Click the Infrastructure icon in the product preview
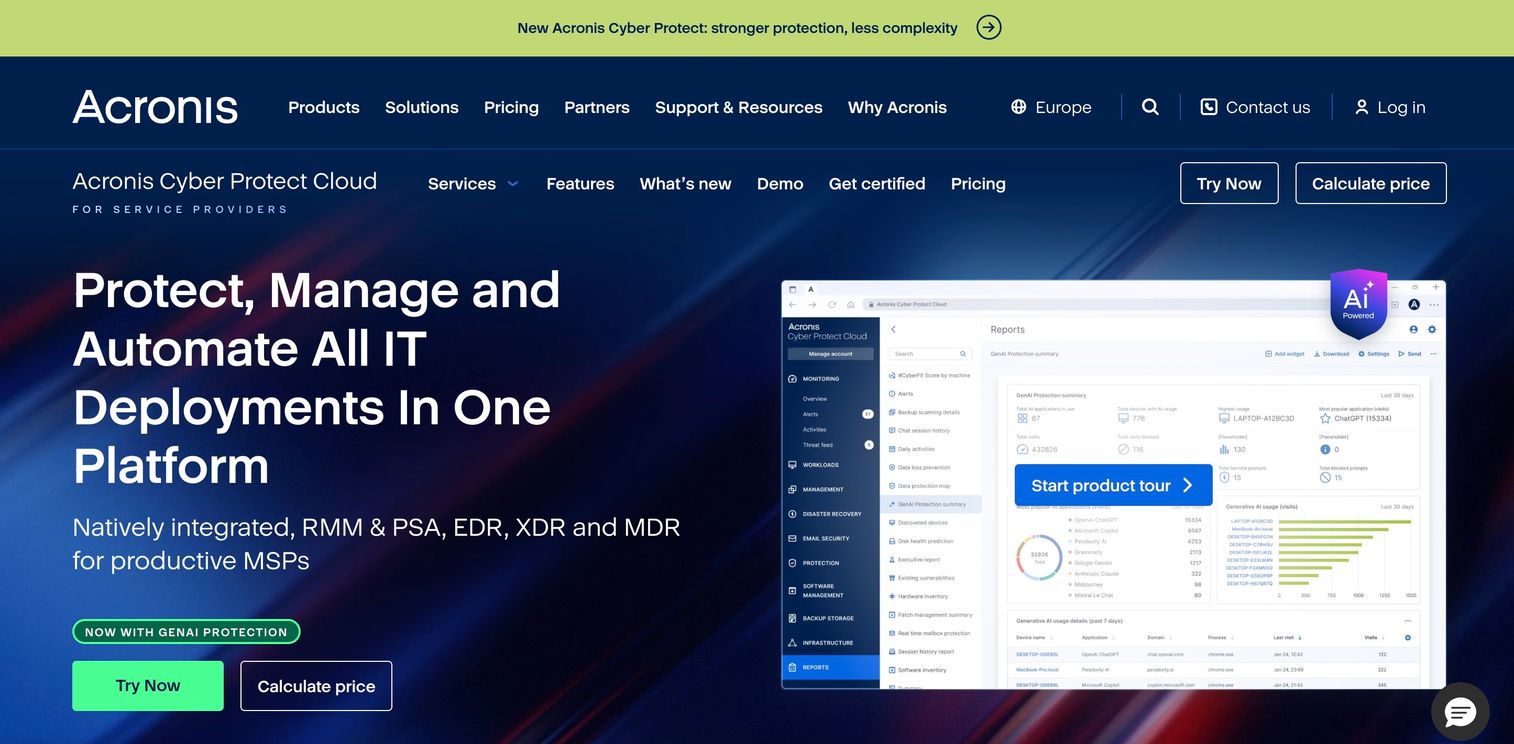 point(793,643)
